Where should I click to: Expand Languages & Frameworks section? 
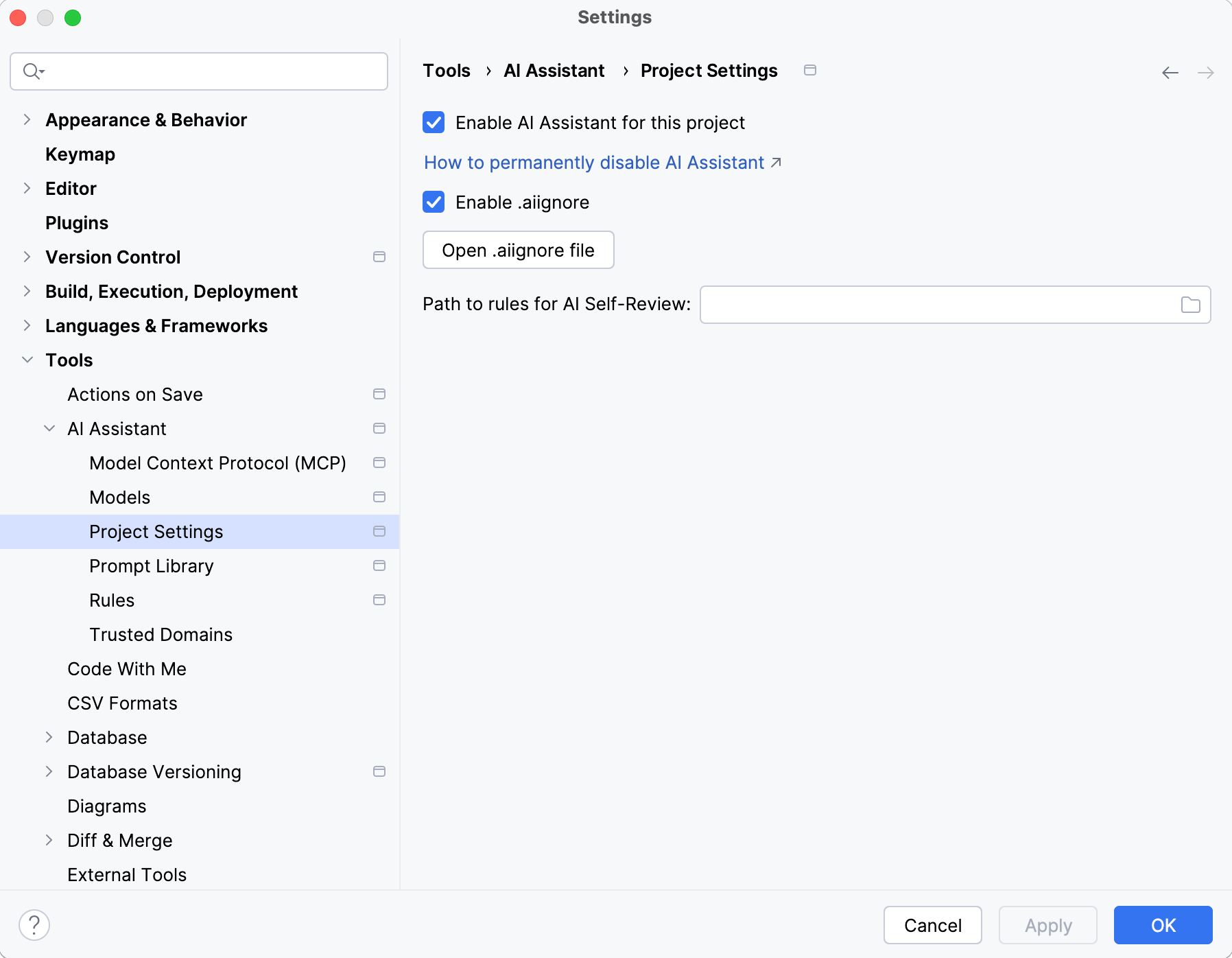pyautogui.click(x=27, y=325)
